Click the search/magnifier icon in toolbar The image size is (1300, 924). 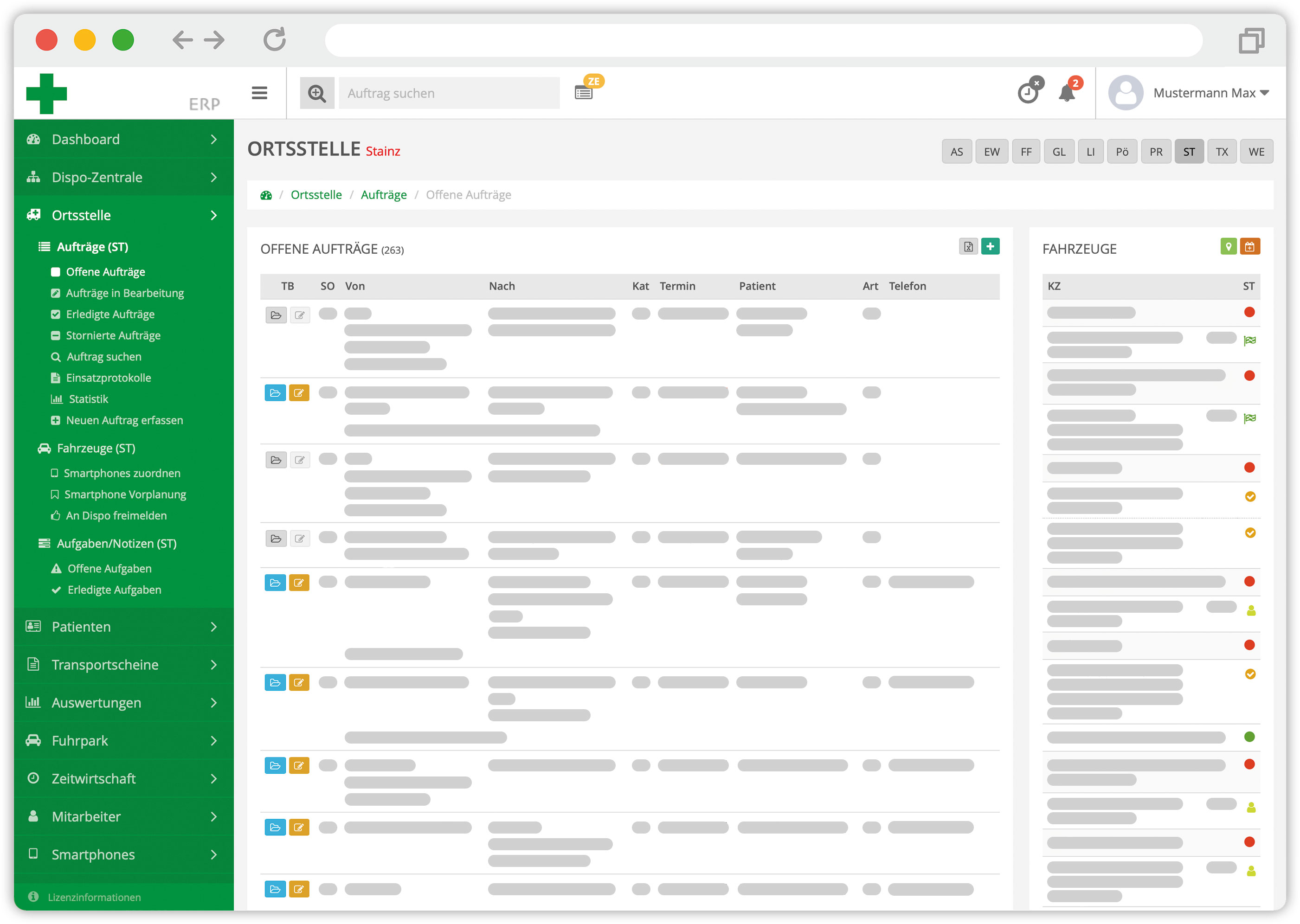tap(318, 93)
